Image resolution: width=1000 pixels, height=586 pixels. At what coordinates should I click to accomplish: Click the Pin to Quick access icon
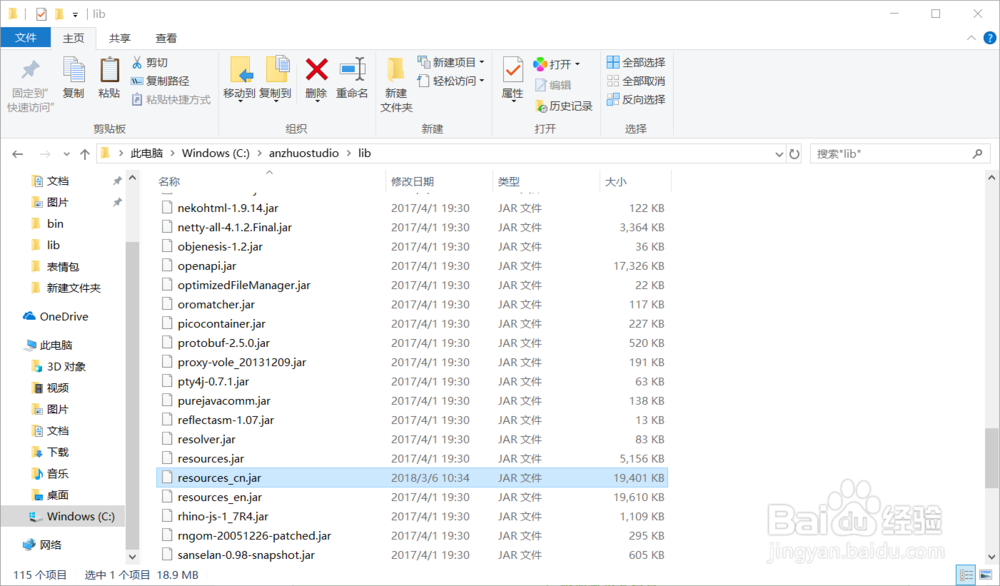(30, 70)
